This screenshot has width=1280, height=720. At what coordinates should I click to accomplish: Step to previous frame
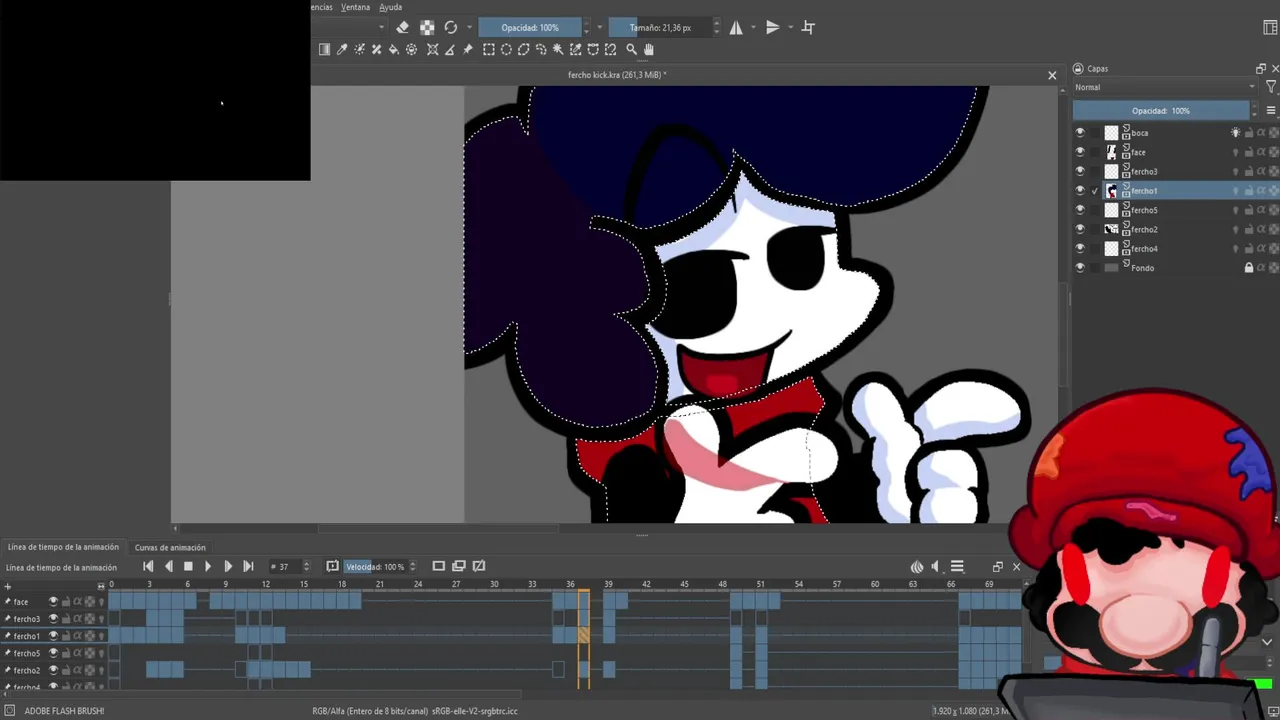pyautogui.click(x=168, y=567)
